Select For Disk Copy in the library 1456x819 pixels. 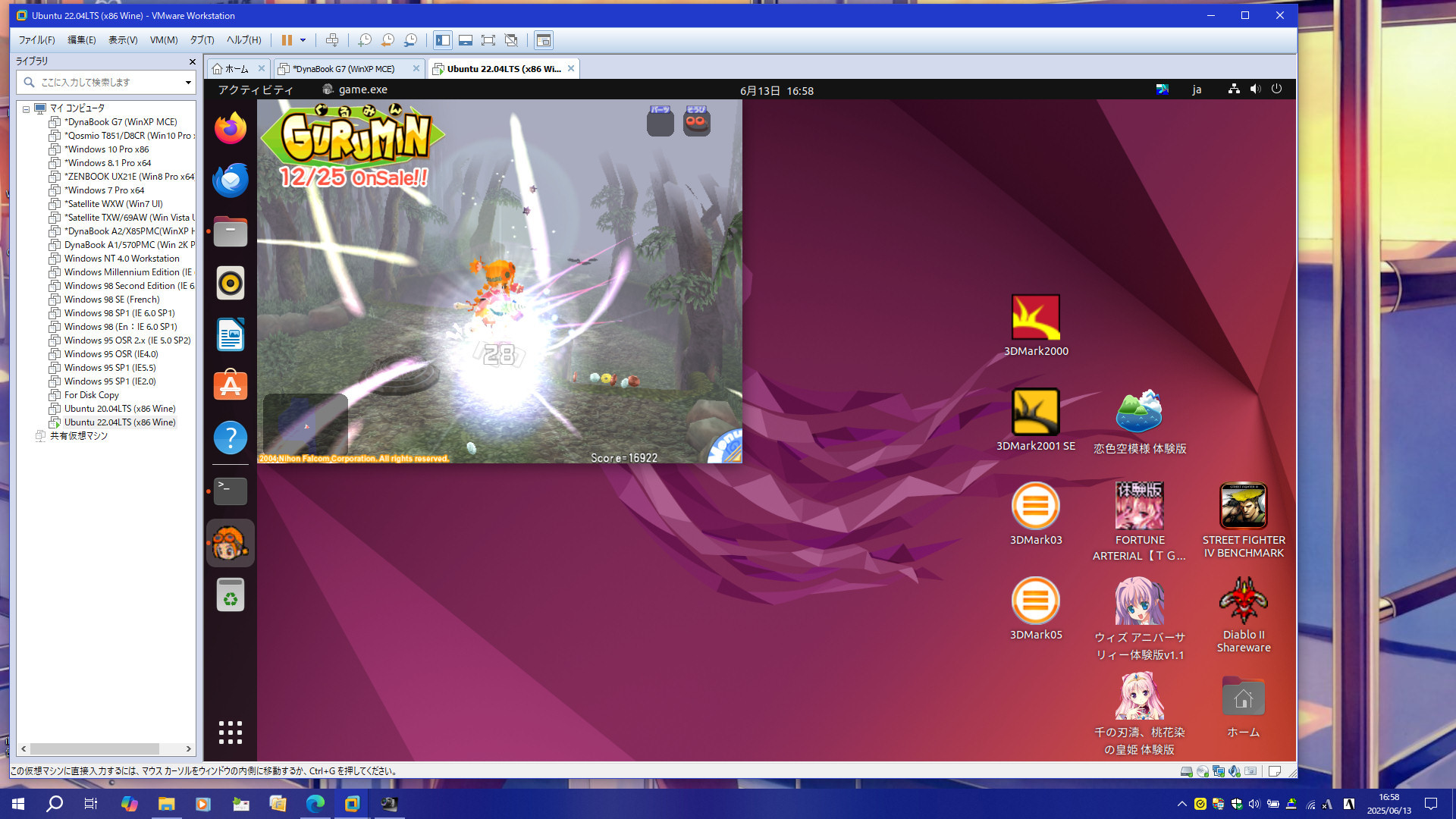[91, 395]
